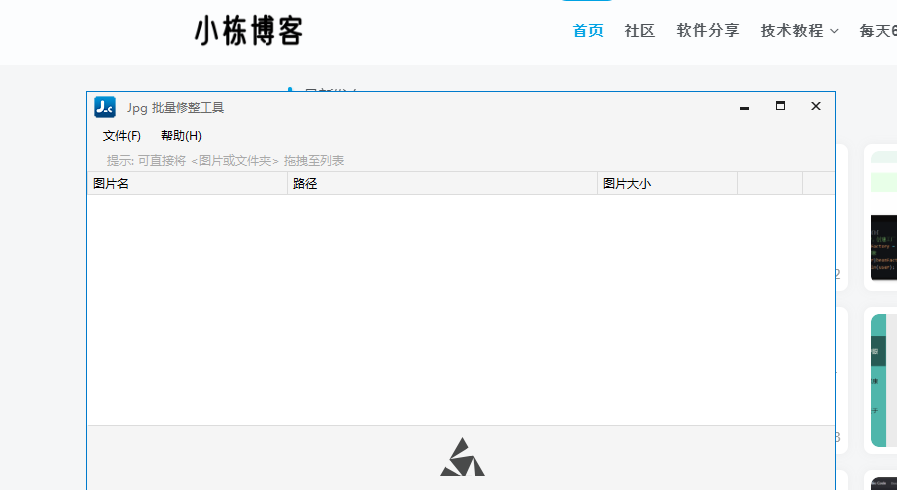The height and width of the screenshot is (490, 897).
Task: Open the 帮助(H) menu
Action: point(181,136)
